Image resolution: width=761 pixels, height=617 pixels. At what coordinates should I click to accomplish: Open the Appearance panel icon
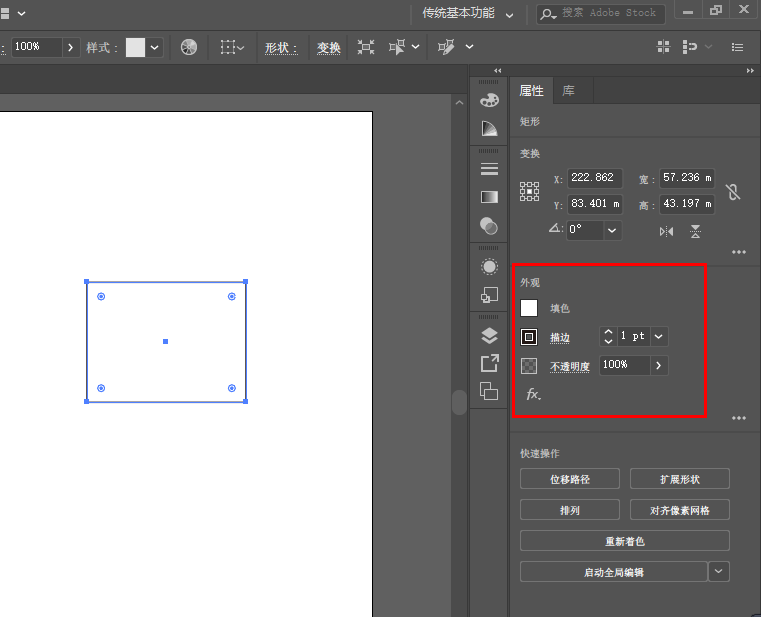click(x=489, y=267)
